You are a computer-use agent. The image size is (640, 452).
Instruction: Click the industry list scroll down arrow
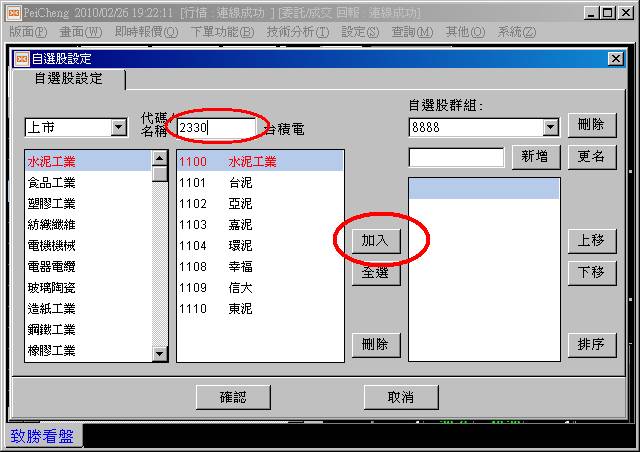(160, 353)
